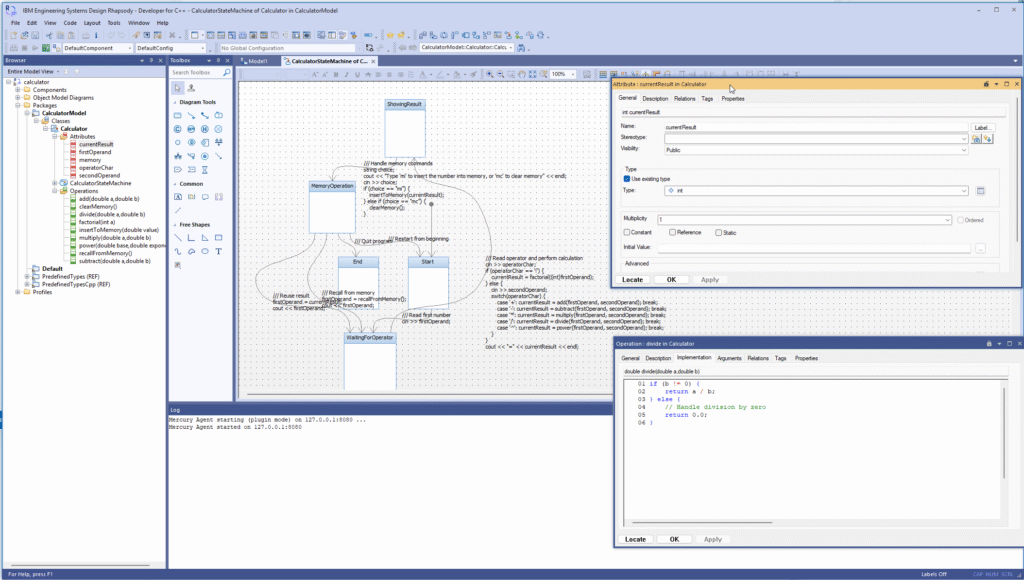Click the Bold formatting icon
Screen dimensions: 1024x580
coord(336,74)
